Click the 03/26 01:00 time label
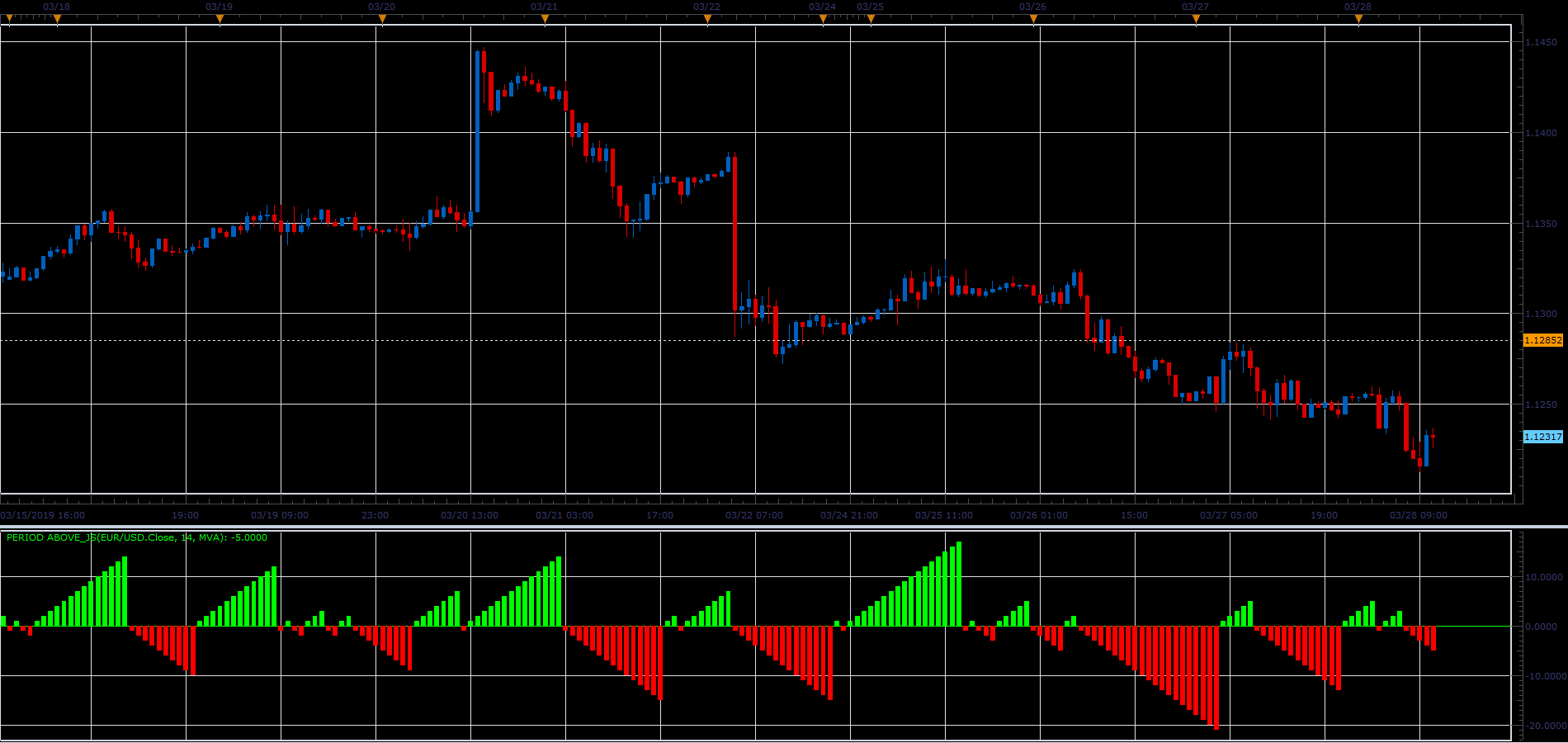 (1039, 515)
